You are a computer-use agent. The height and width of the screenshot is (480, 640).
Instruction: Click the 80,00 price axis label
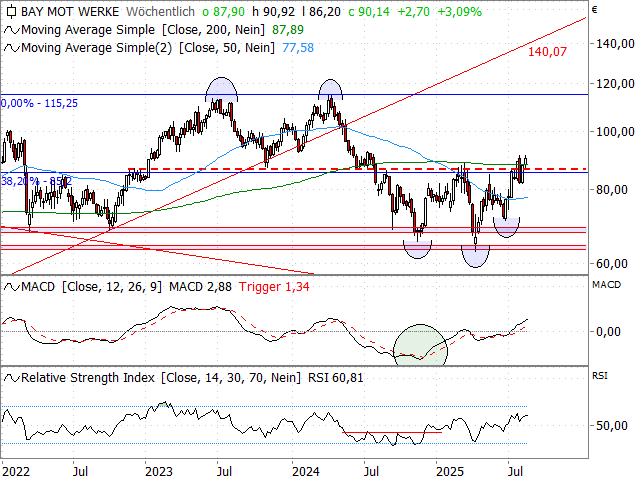(x=611, y=190)
